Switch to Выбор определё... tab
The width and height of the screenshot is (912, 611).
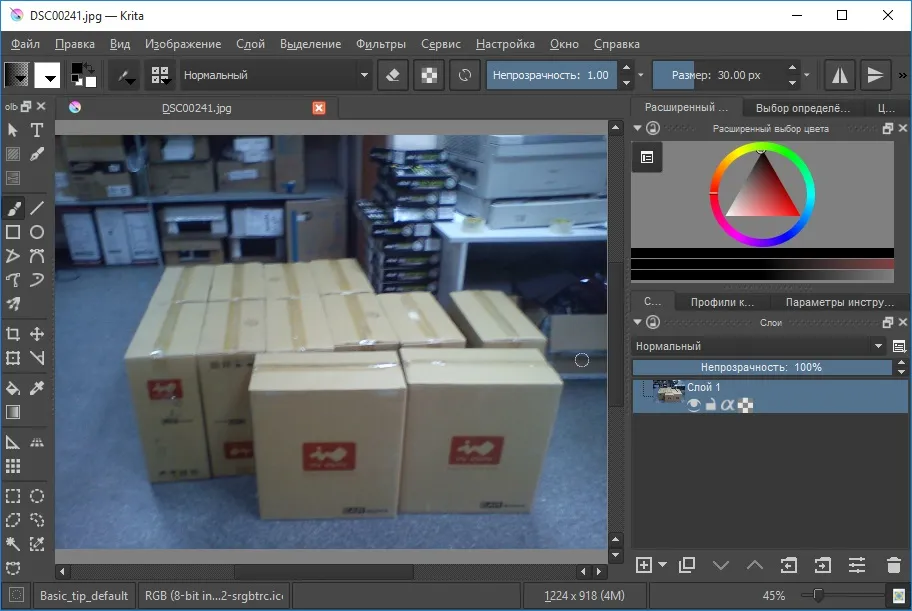(803, 108)
